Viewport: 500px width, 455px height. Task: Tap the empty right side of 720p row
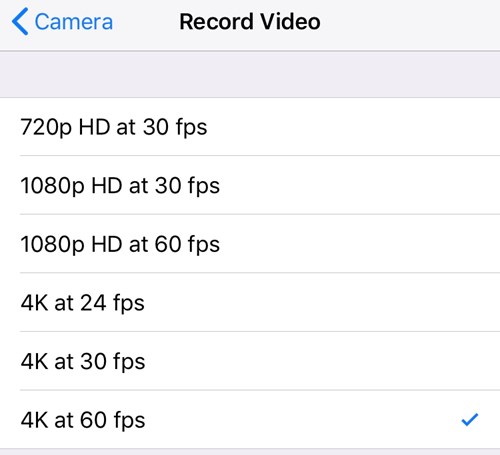(x=353, y=127)
